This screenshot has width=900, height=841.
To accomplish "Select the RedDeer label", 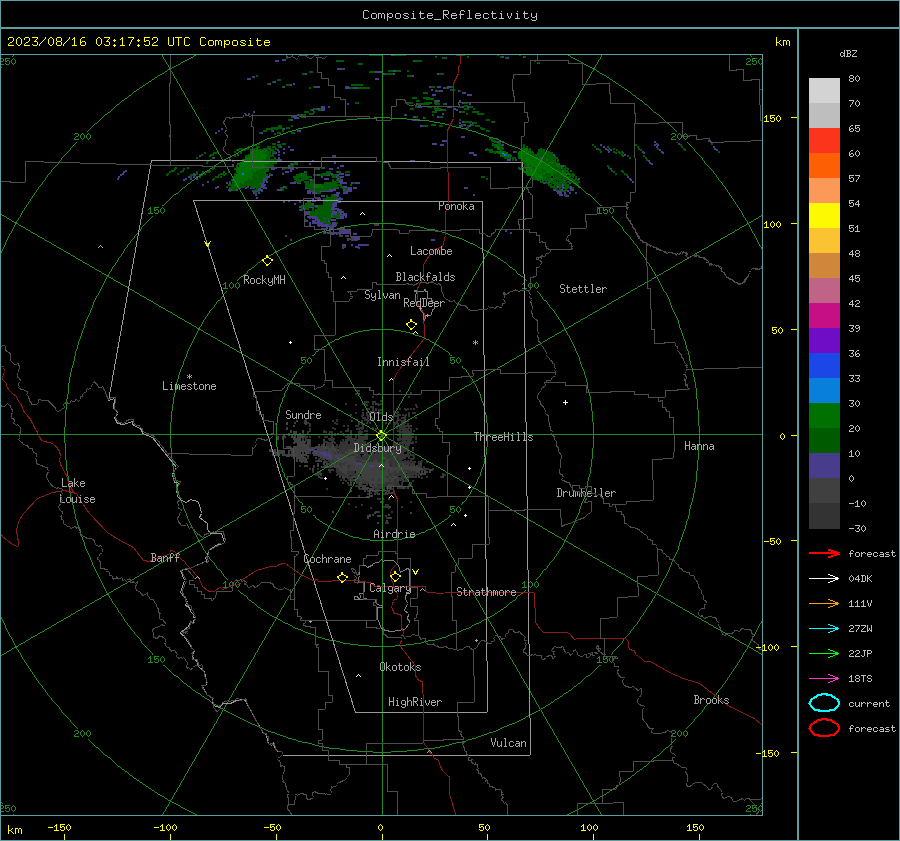I will click(x=424, y=303).
